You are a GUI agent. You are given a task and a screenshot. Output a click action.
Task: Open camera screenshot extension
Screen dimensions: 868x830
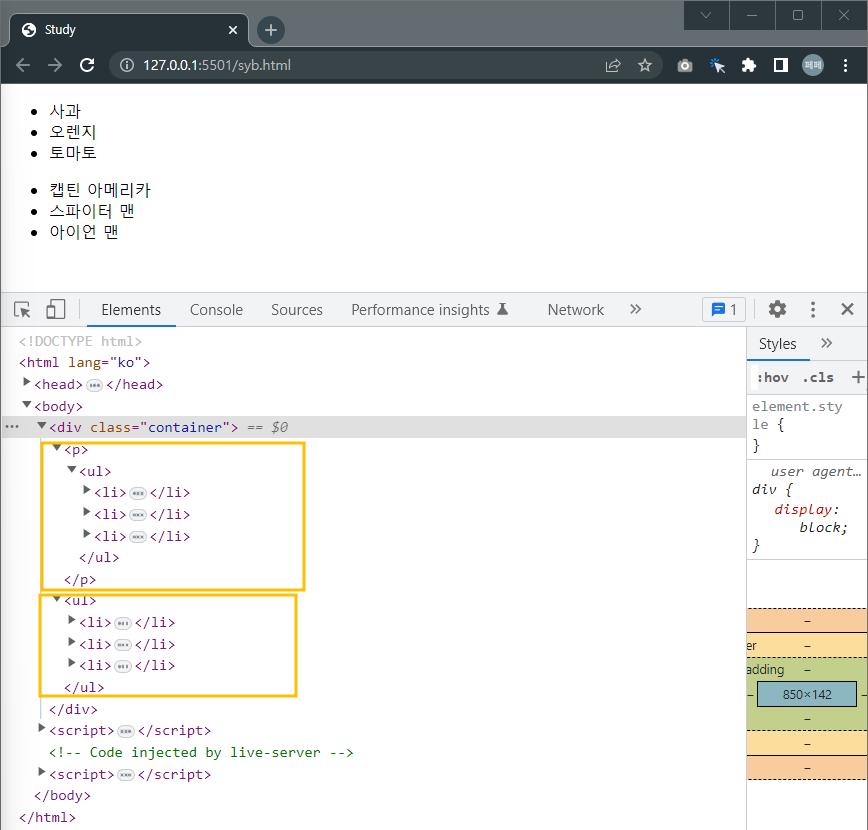[x=685, y=65]
